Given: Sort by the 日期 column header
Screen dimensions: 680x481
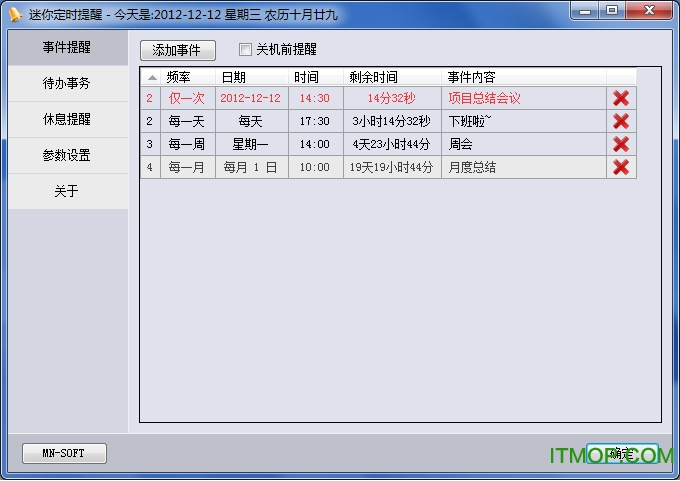Looking at the screenshot, I should tap(252, 77).
